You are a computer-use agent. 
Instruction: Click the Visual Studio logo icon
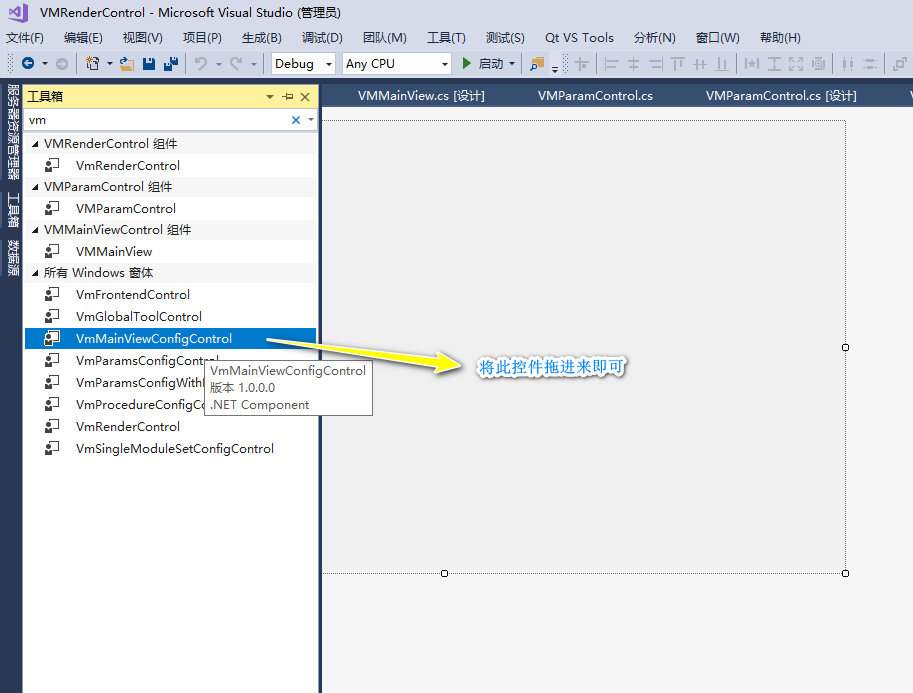click(17, 12)
